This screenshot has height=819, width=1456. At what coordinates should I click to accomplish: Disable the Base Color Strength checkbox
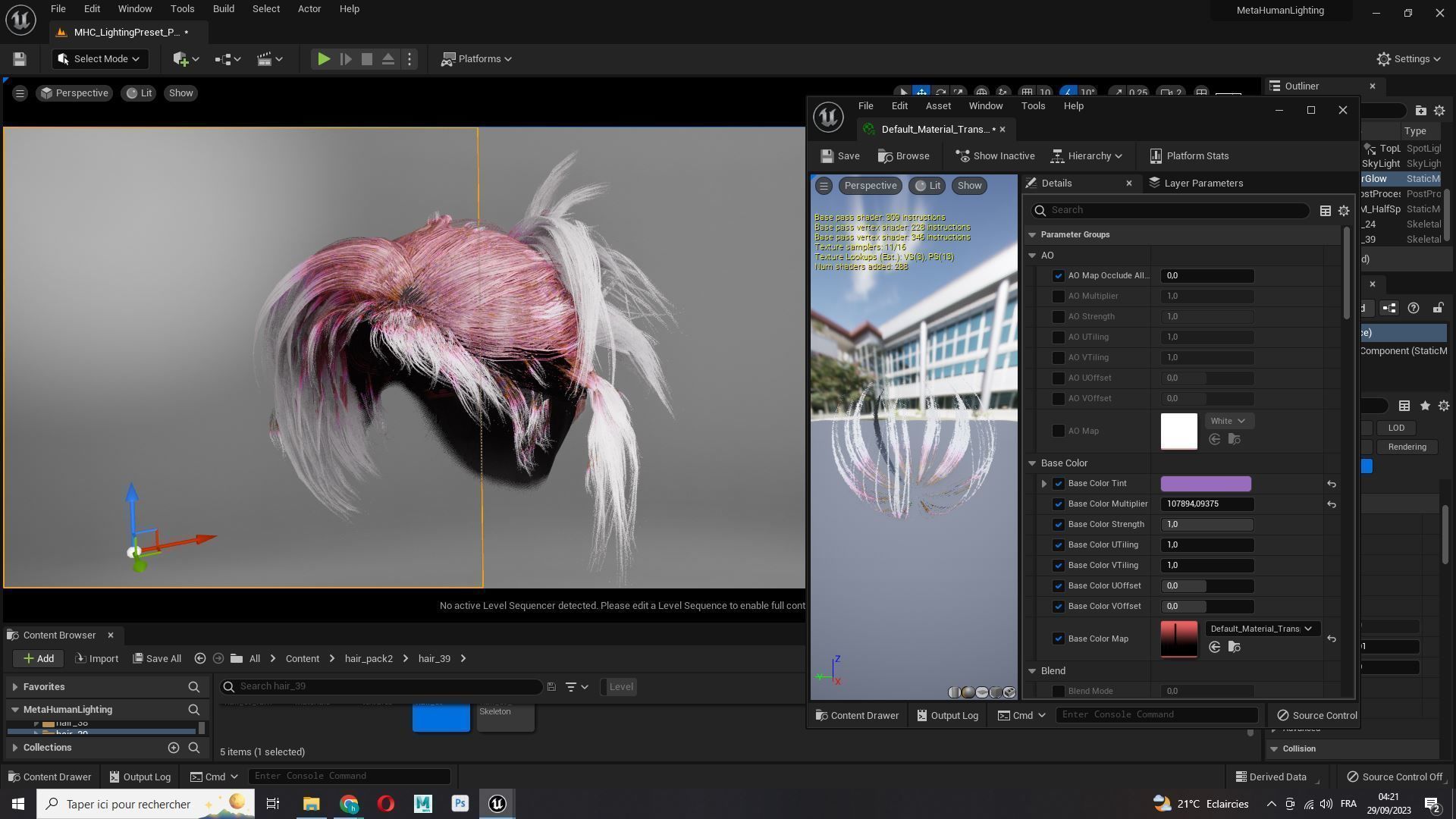point(1059,525)
